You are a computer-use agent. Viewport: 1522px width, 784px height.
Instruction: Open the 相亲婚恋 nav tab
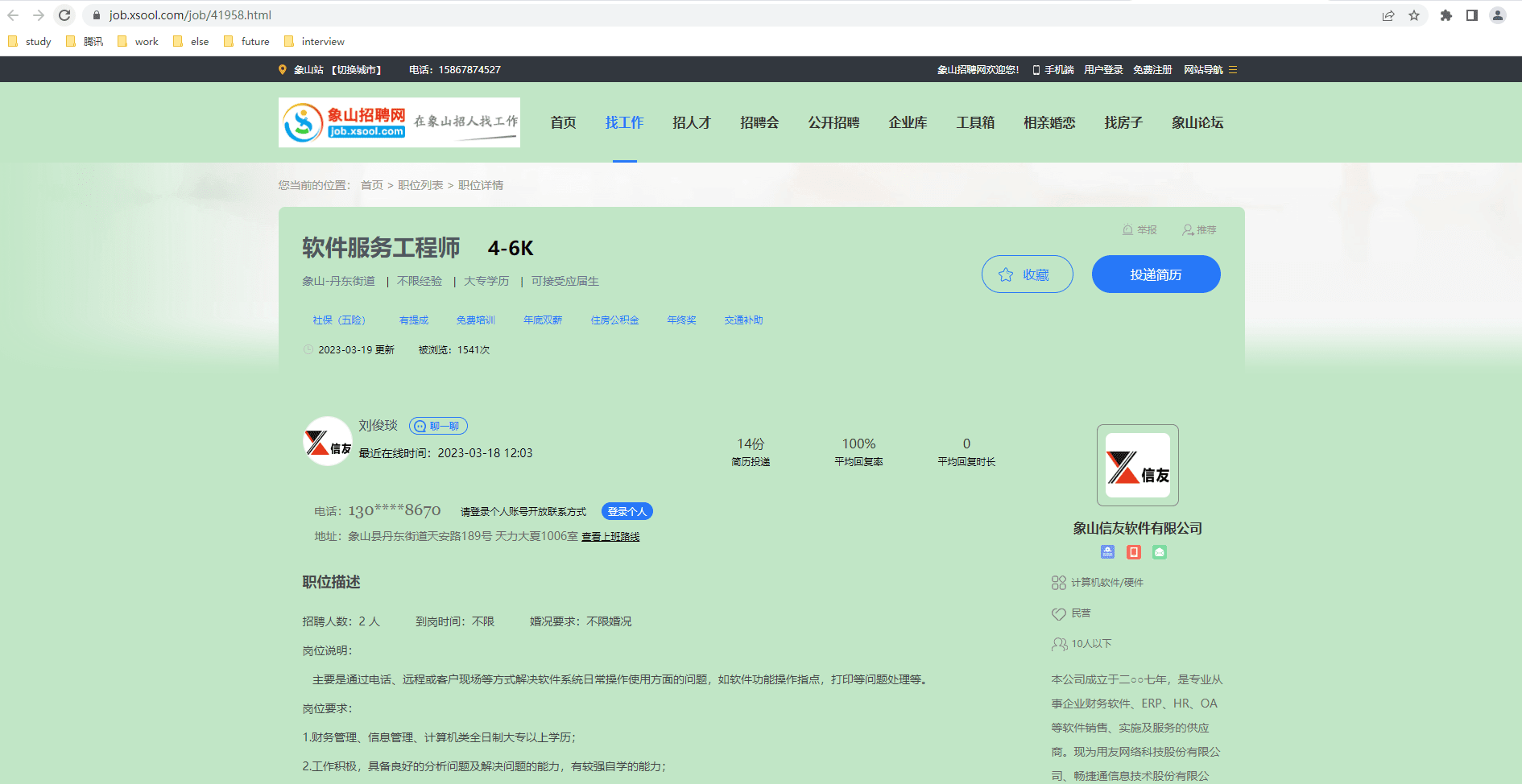pos(1050,122)
